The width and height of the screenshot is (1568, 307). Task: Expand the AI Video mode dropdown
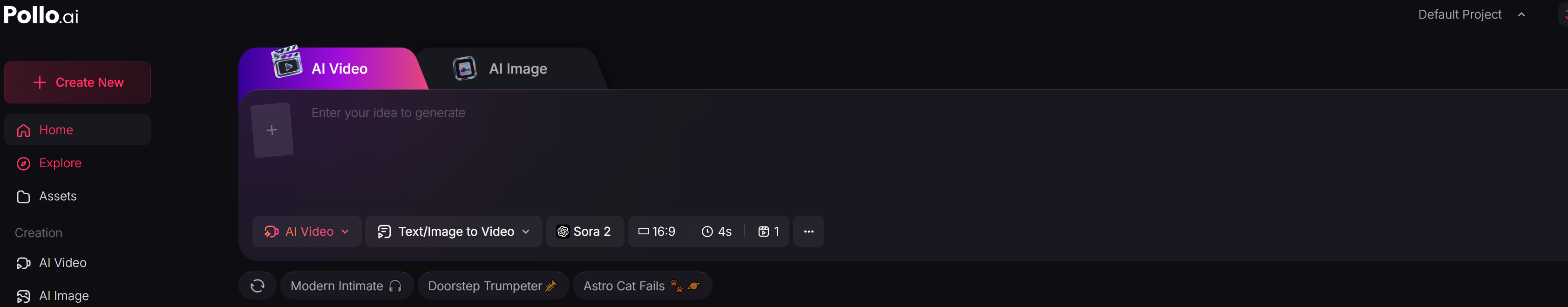pyautogui.click(x=307, y=232)
